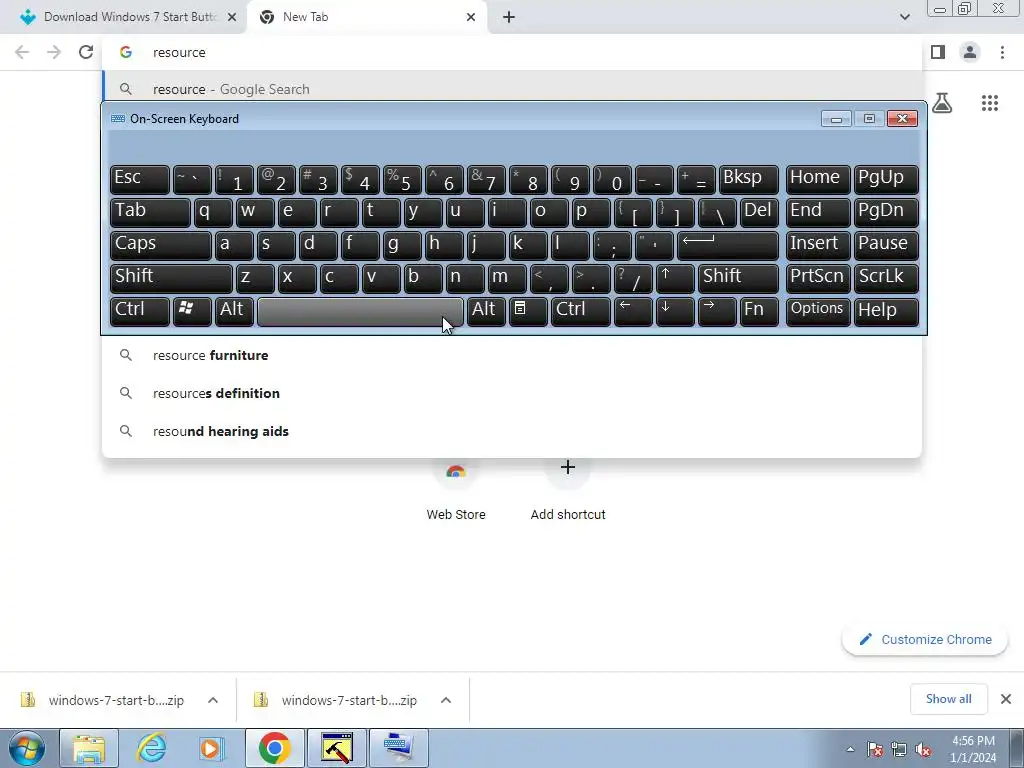Screen dimensions: 1024x768
Task: Open Windows Explorer from the taskbar
Action: [x=89, y=748]
